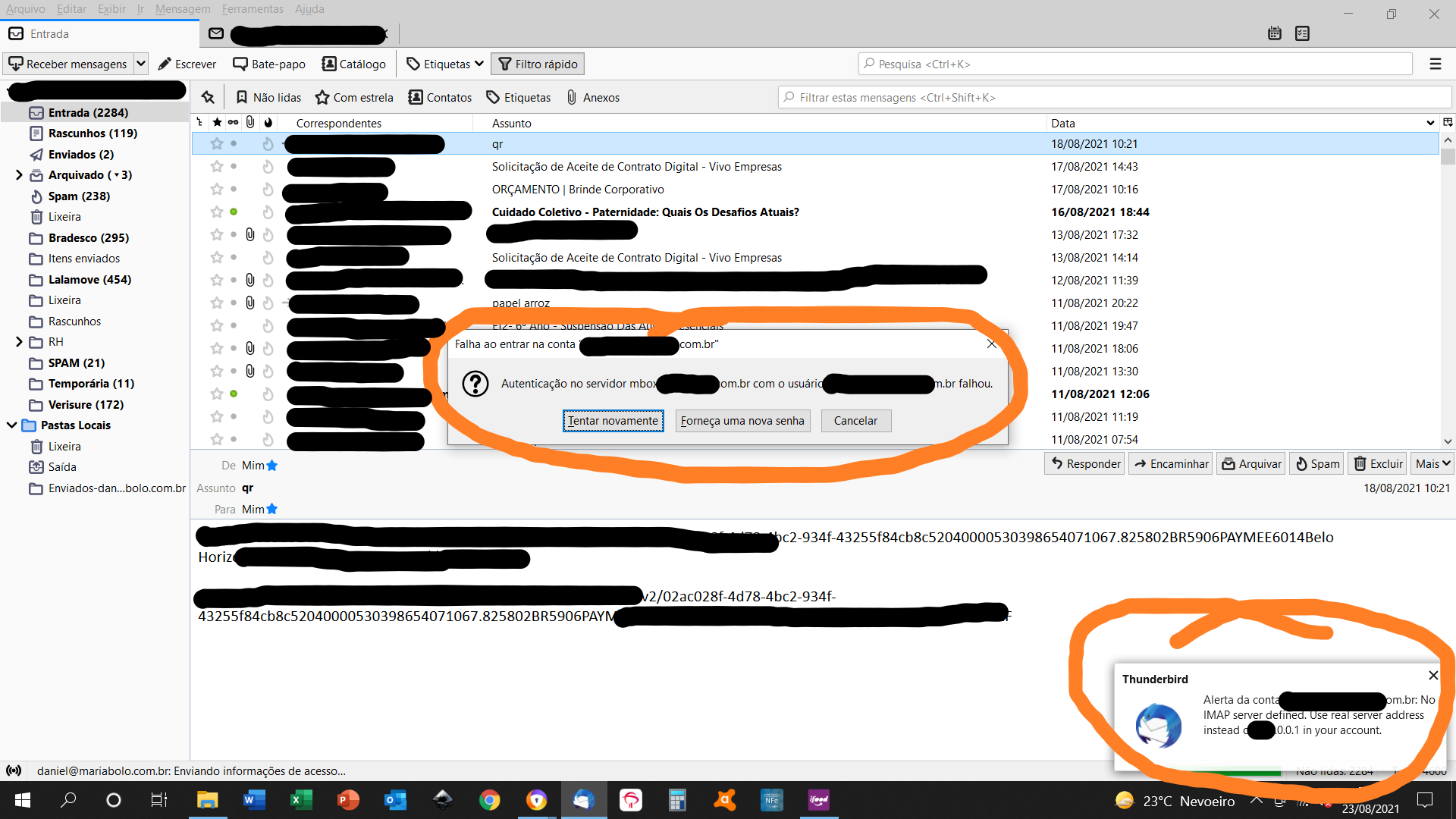Click Forneça uma nova senha button

click(x=742, y=421)
